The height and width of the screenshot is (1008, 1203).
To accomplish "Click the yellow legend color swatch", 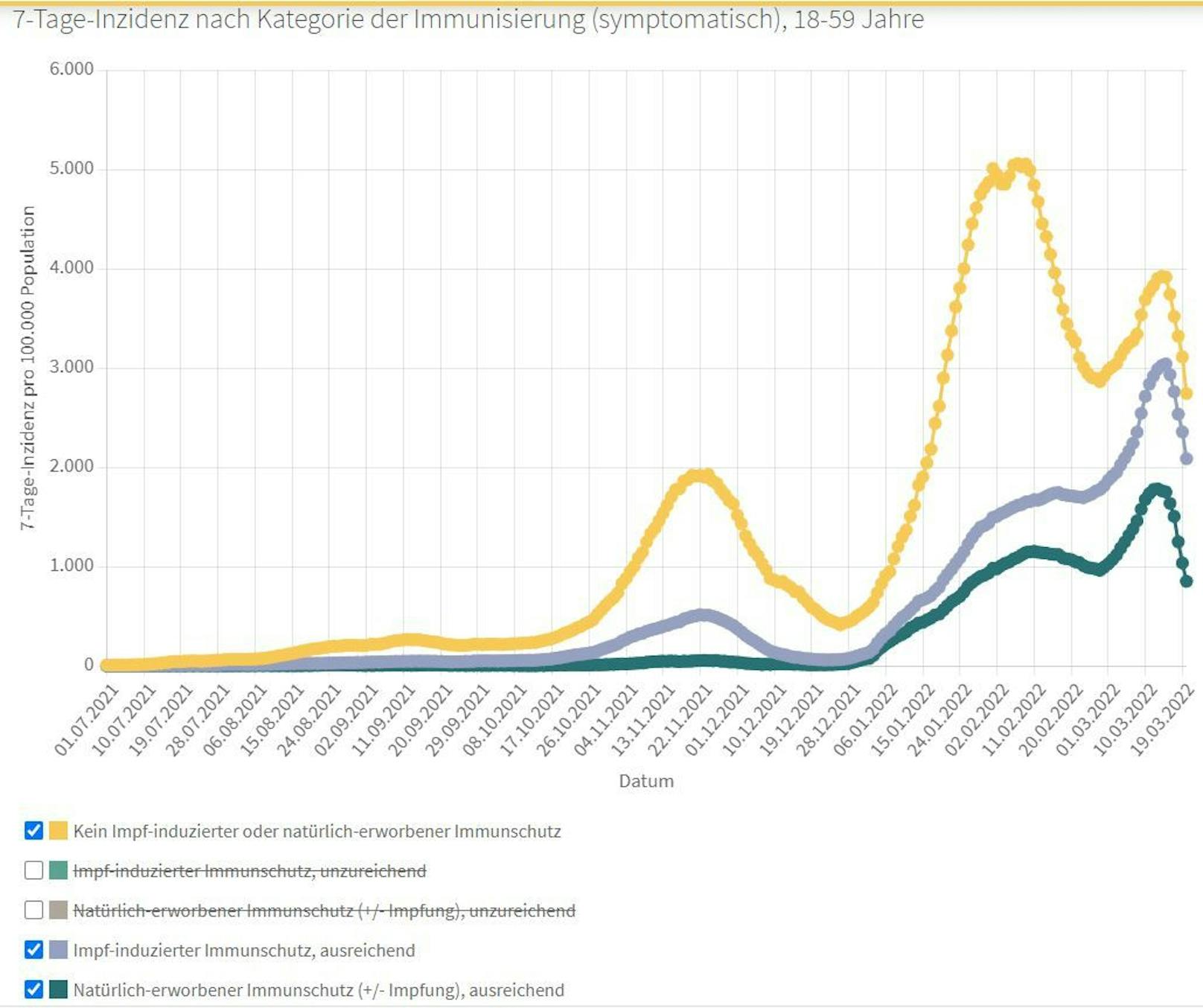I will (58, 830).
